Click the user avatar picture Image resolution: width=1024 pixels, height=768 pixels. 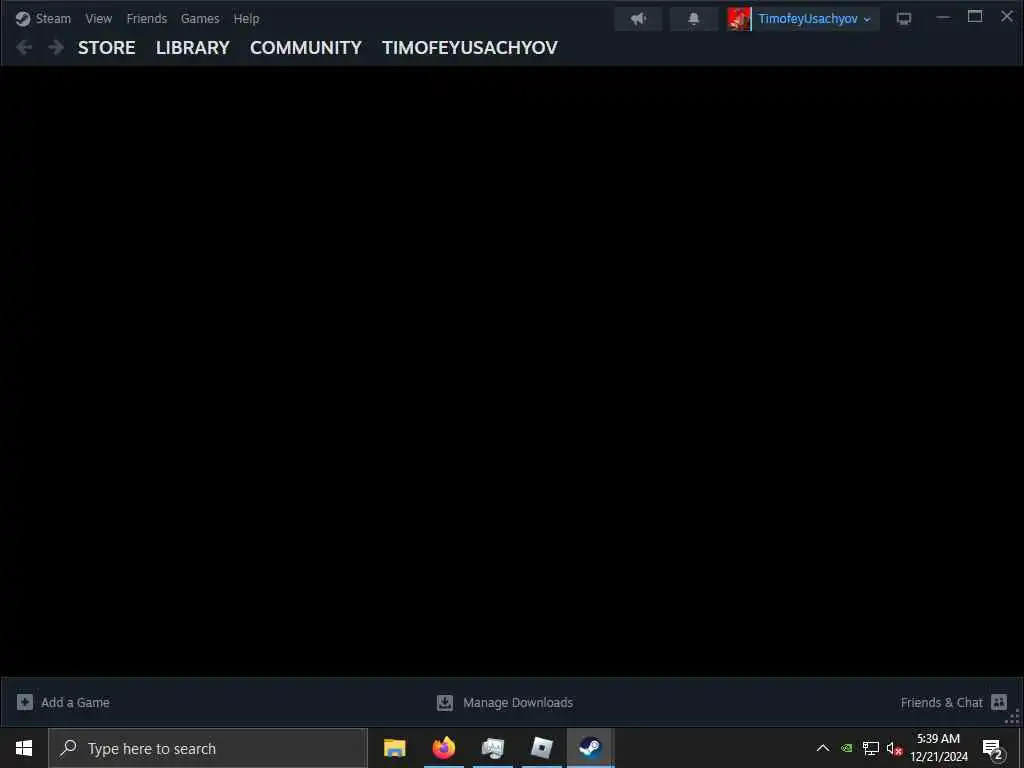point(739,19)
